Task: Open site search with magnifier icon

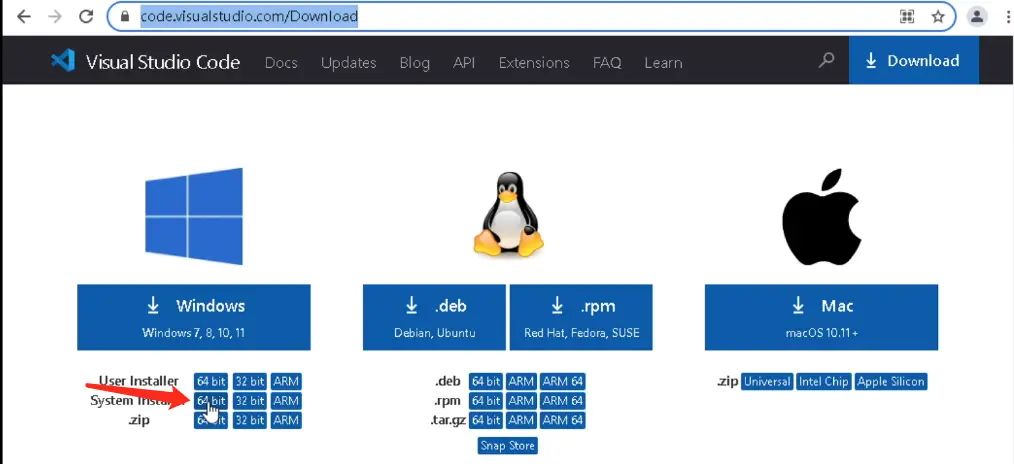Action: coord(826,61)
